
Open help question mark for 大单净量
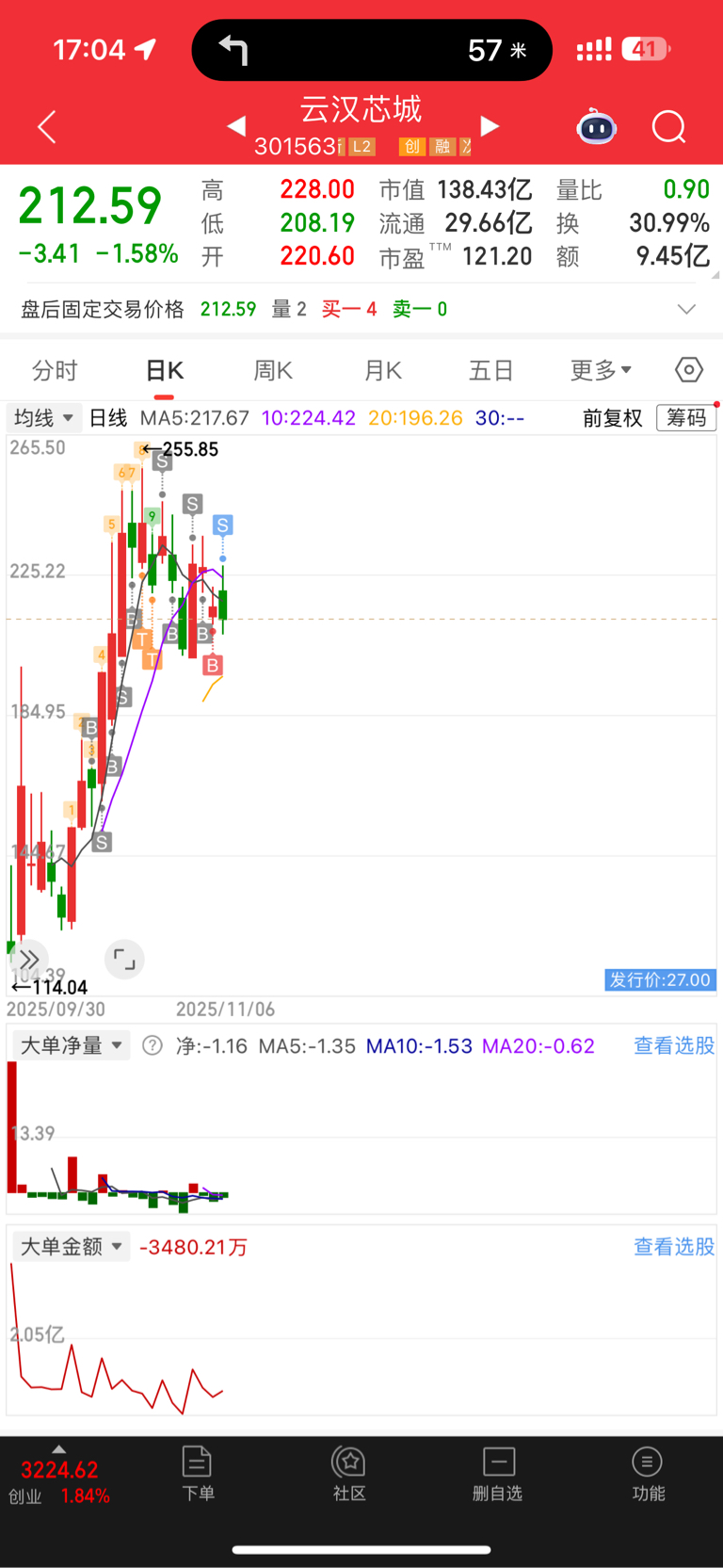pos(153,1045)
